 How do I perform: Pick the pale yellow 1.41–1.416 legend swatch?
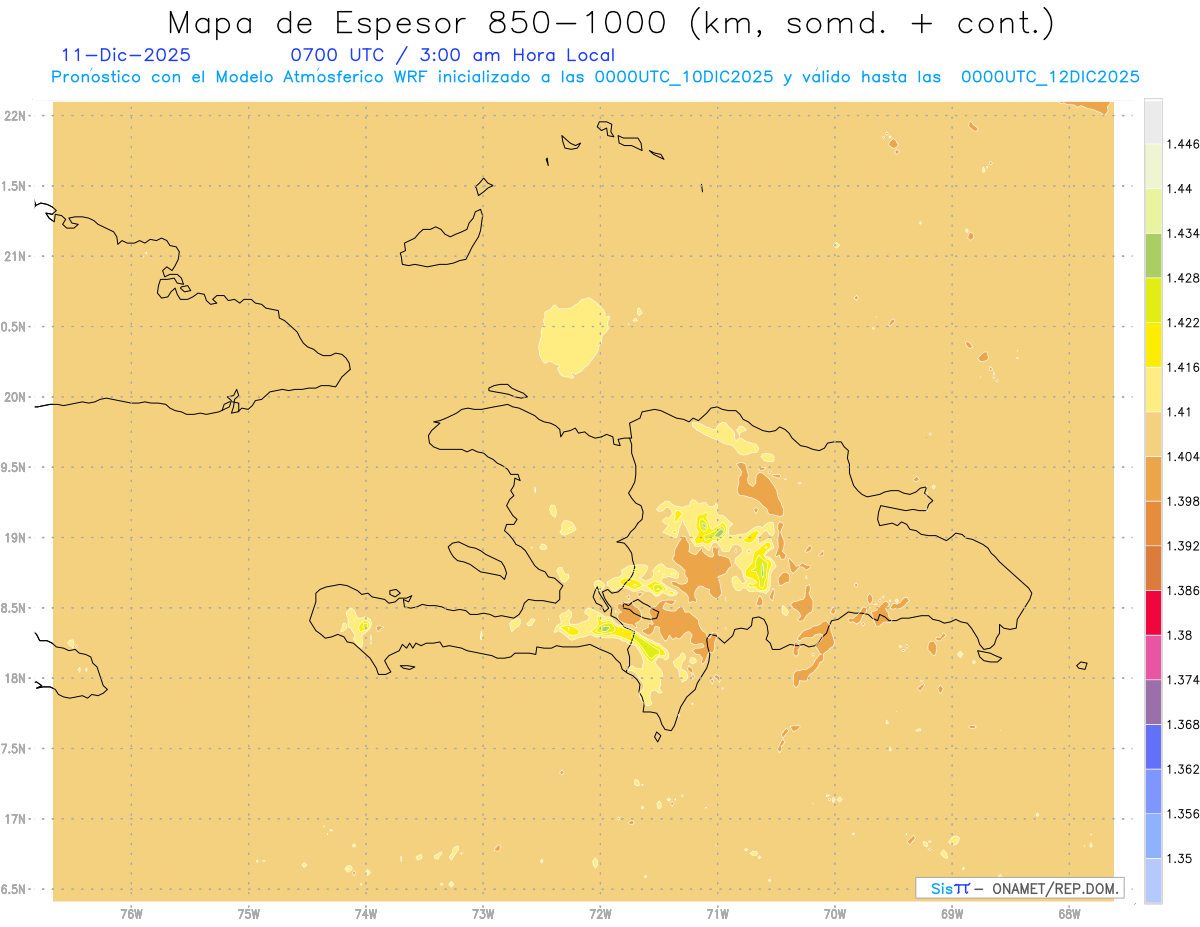point(1153,389)
